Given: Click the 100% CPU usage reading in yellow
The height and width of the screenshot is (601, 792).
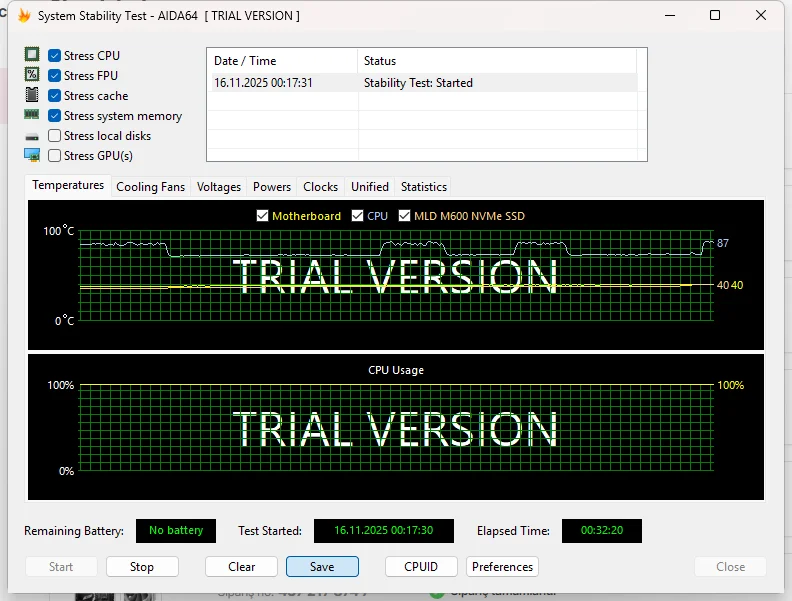Looking at the screenshot, I should tap(730, 385).
